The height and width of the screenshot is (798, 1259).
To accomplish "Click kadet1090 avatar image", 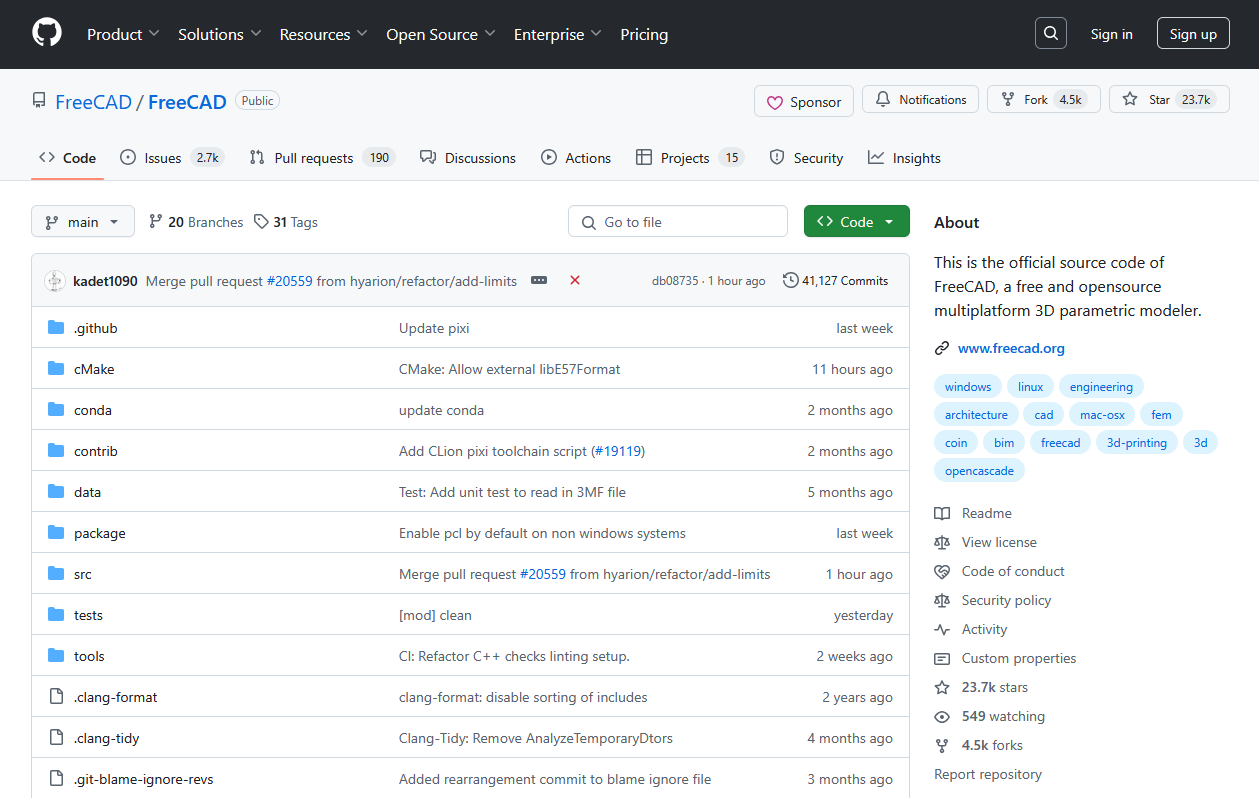I will tap(55, 281).
